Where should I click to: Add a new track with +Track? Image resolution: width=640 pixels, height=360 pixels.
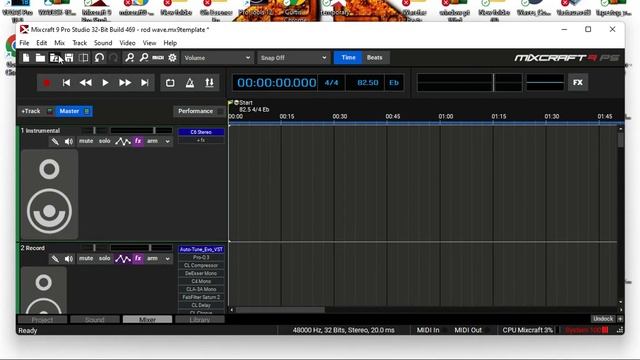coord(31,111)
